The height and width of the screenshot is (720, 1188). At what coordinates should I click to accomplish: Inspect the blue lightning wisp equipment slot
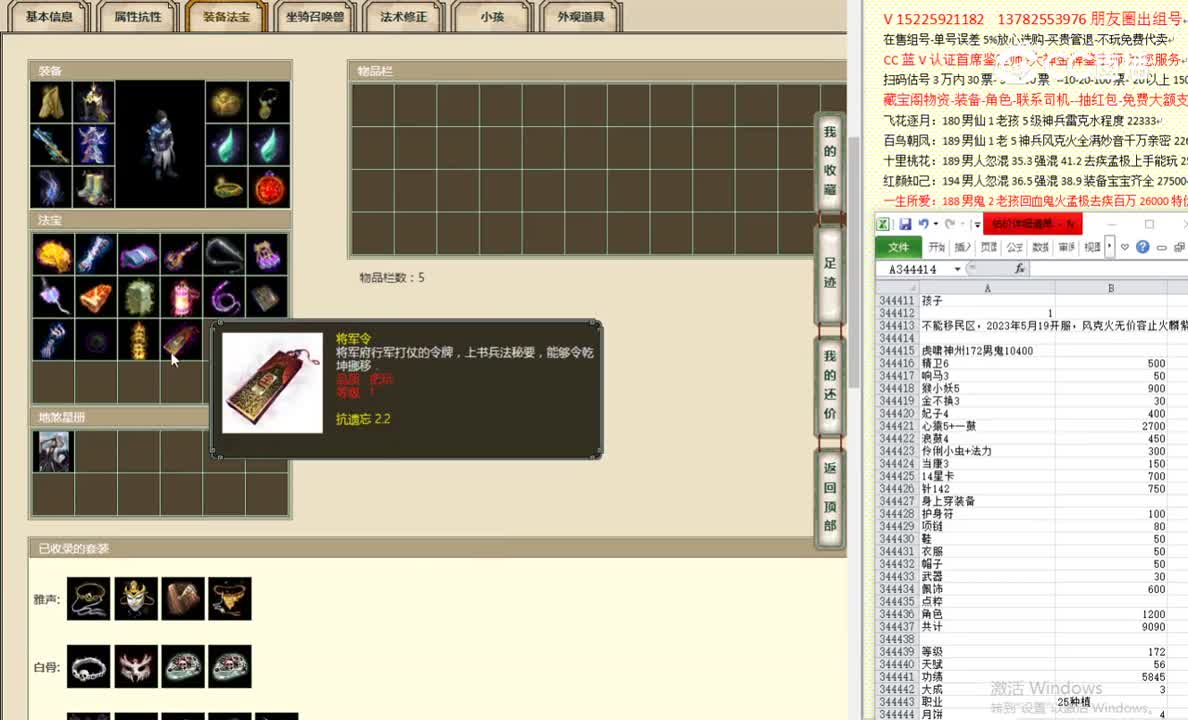click(52, 186)
